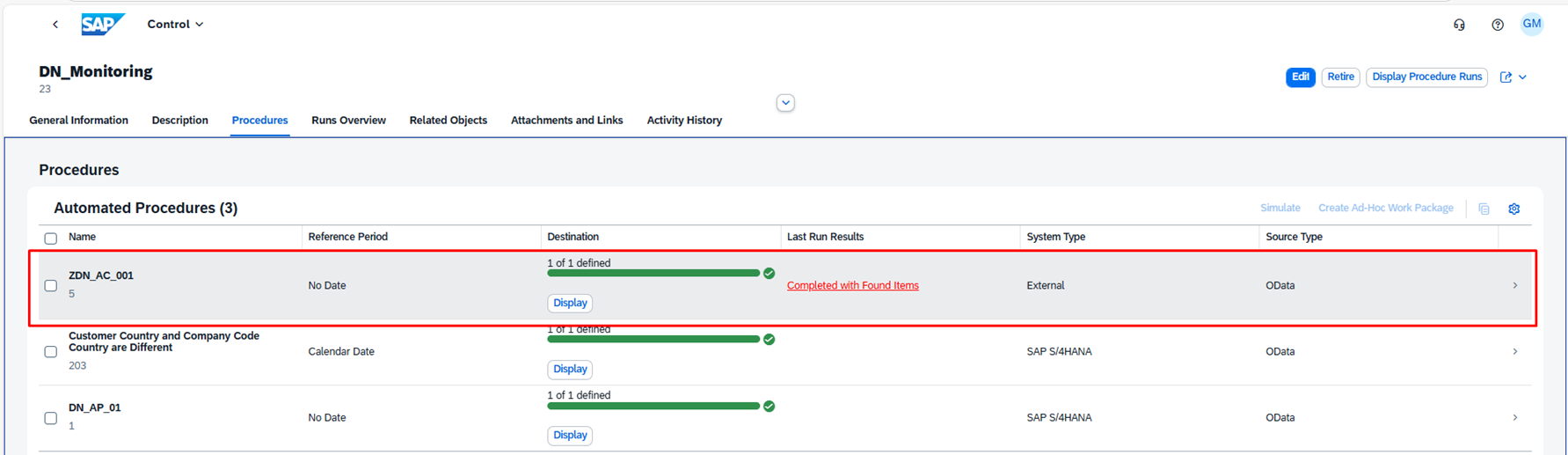Viewport: 1568px width, 455px height.
Task: Click the Last Run Results column header
Action: [x=825, y=237]
